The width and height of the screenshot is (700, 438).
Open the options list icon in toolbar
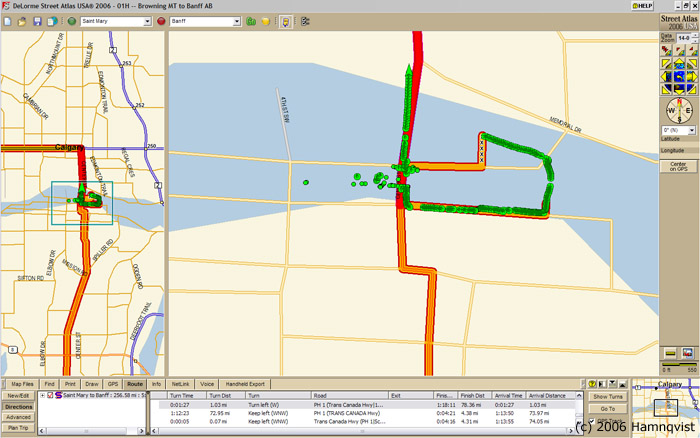pos(305,21)
